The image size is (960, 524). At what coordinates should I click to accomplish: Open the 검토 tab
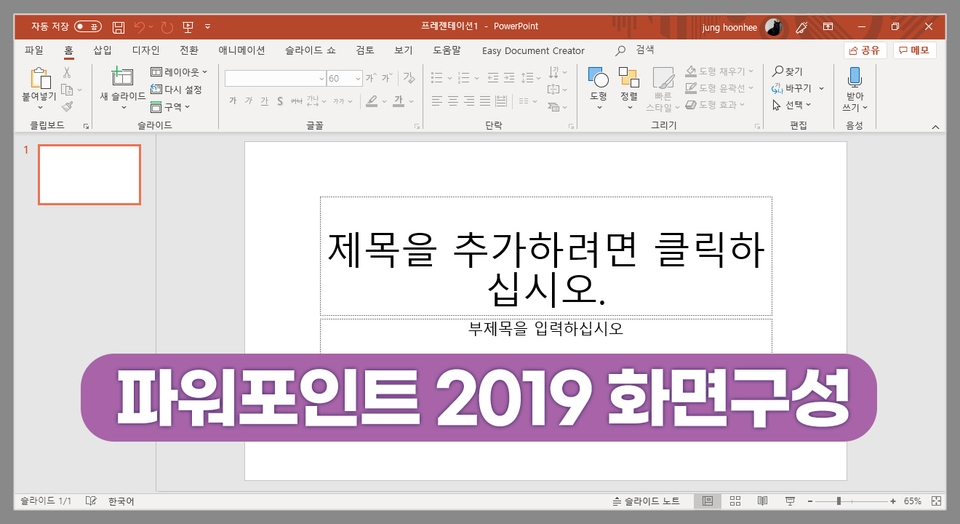pos(365,50)
